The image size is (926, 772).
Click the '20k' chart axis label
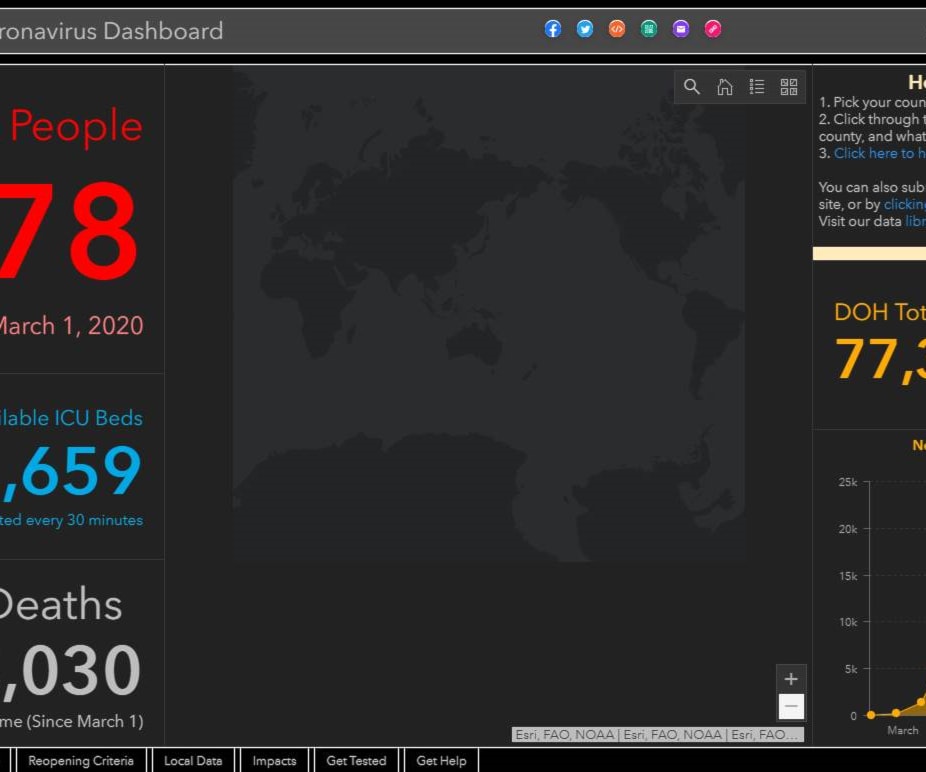848,529
